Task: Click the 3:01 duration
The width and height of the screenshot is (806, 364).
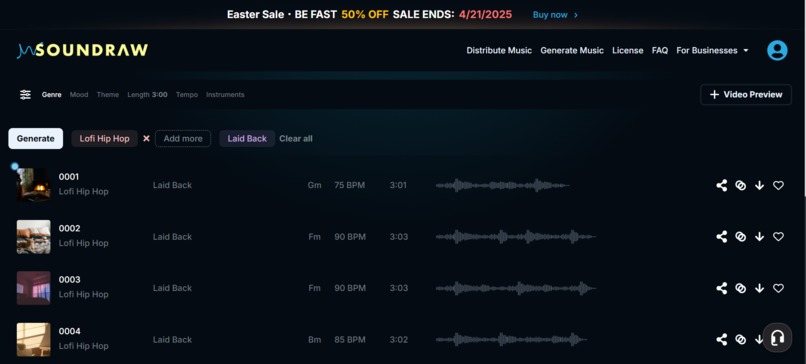Action: coord(398,185)
